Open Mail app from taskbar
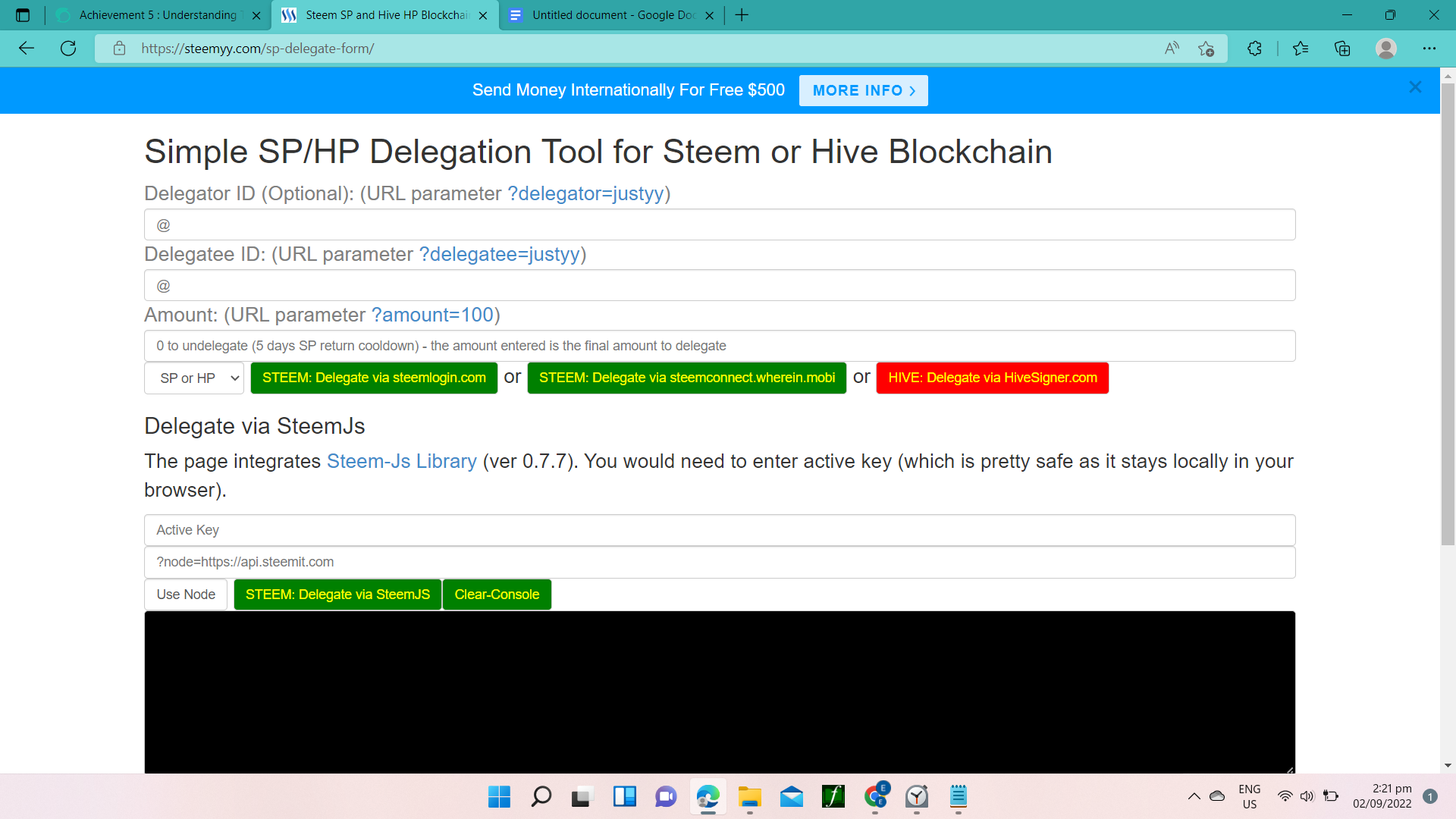Image resolution: width=1456 pixels, height=819 pixels. click(x=791, y=796)
